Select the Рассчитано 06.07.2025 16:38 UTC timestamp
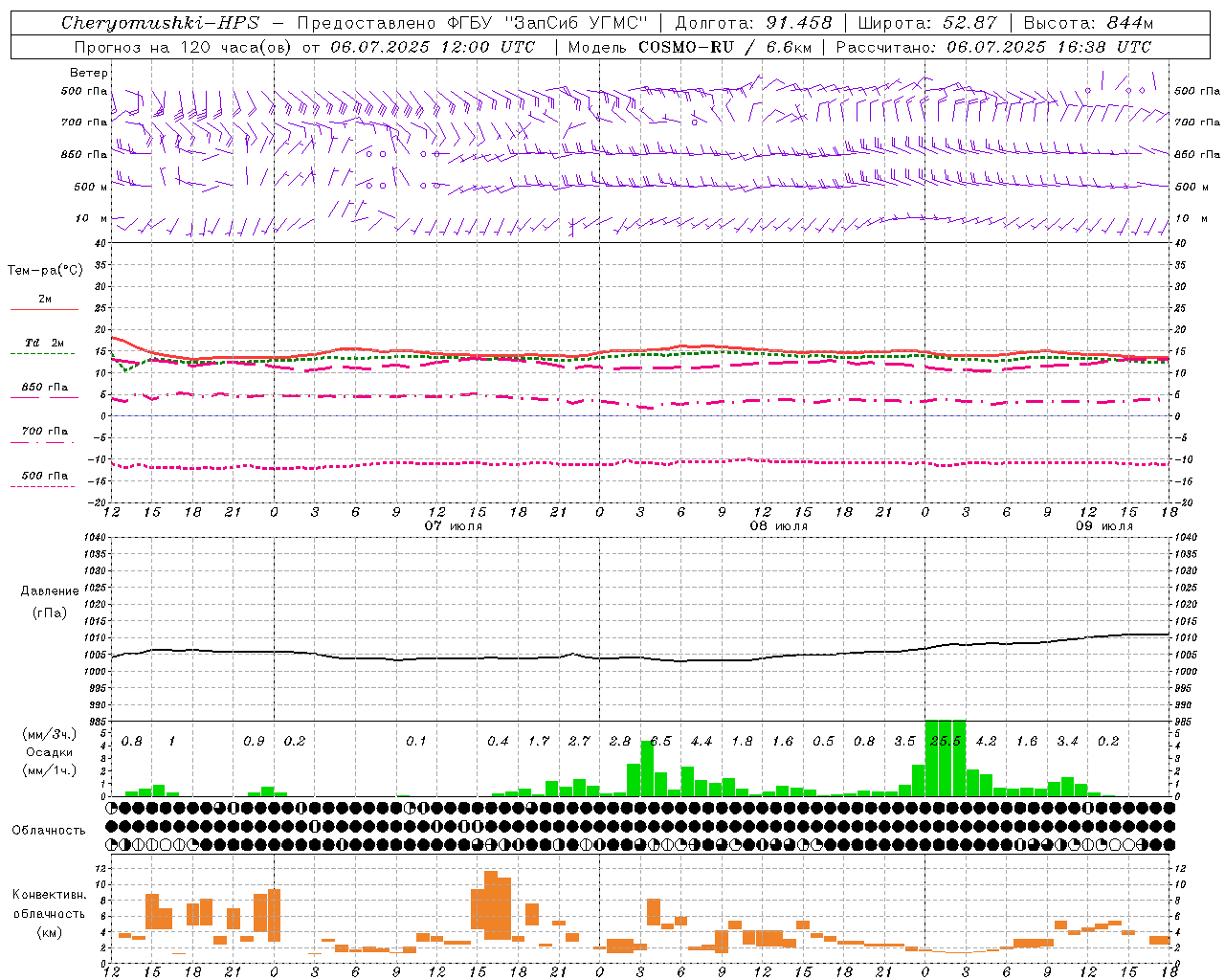1225x980 pixels. [x=993, y=47]
